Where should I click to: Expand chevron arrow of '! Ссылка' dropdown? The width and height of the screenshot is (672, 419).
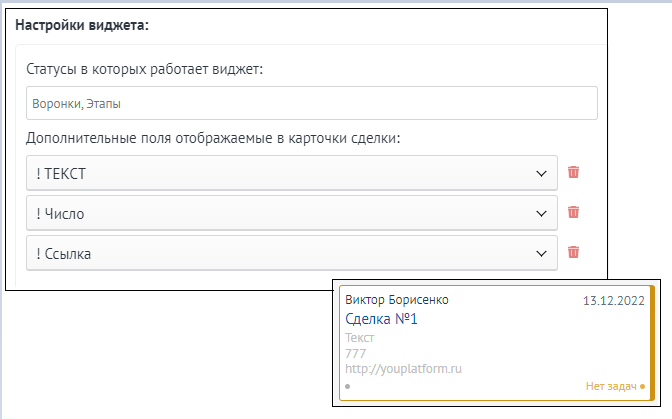(x=541, y=254)
